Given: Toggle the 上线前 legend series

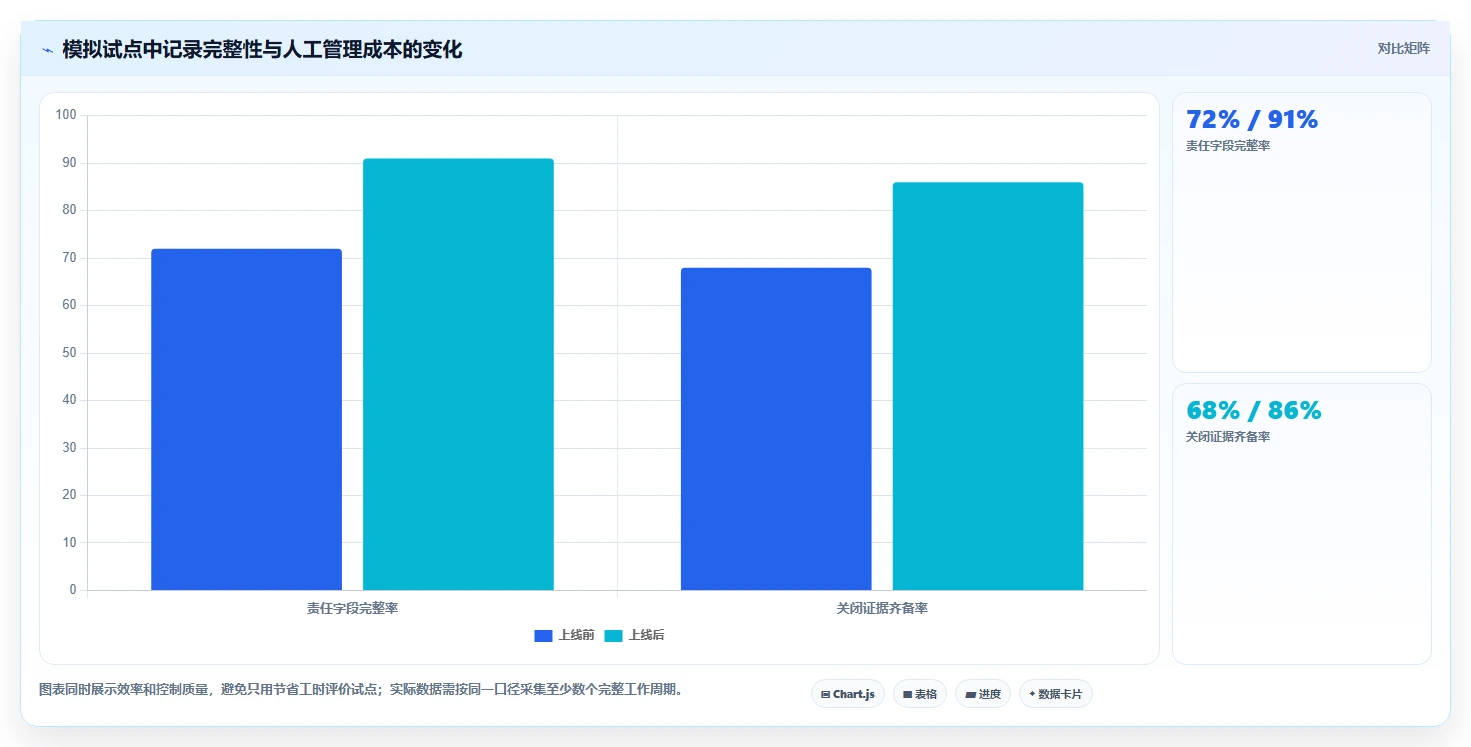Looking at the screenshot, I should click(565, 635).
